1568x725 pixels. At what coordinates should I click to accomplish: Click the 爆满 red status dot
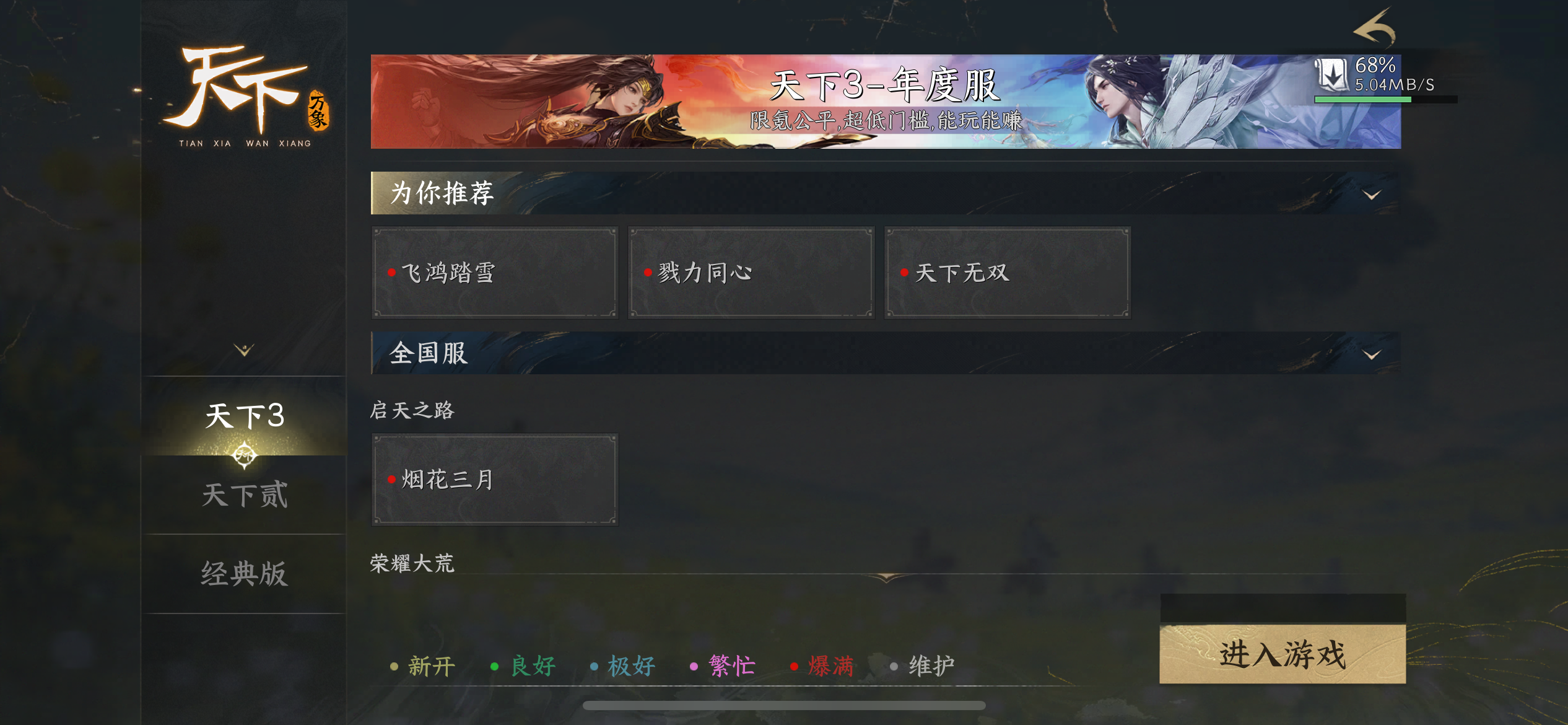[x=794, y=667]
